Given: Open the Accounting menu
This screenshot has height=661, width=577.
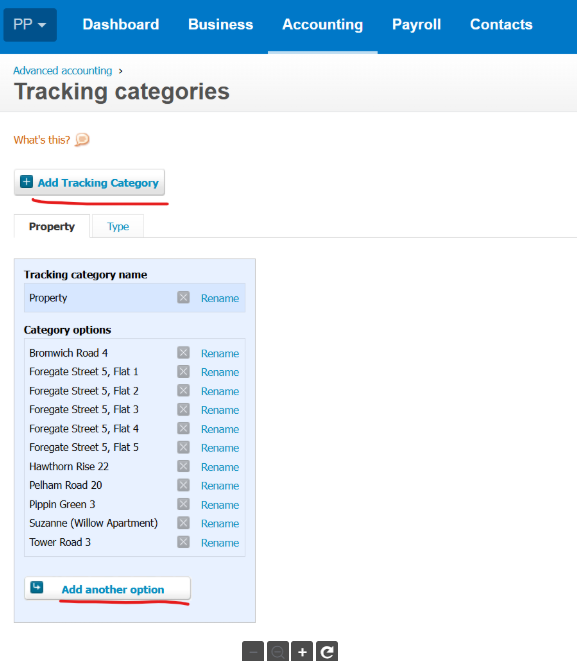Looking at the screenshot, I should click(x=322, y=24).
